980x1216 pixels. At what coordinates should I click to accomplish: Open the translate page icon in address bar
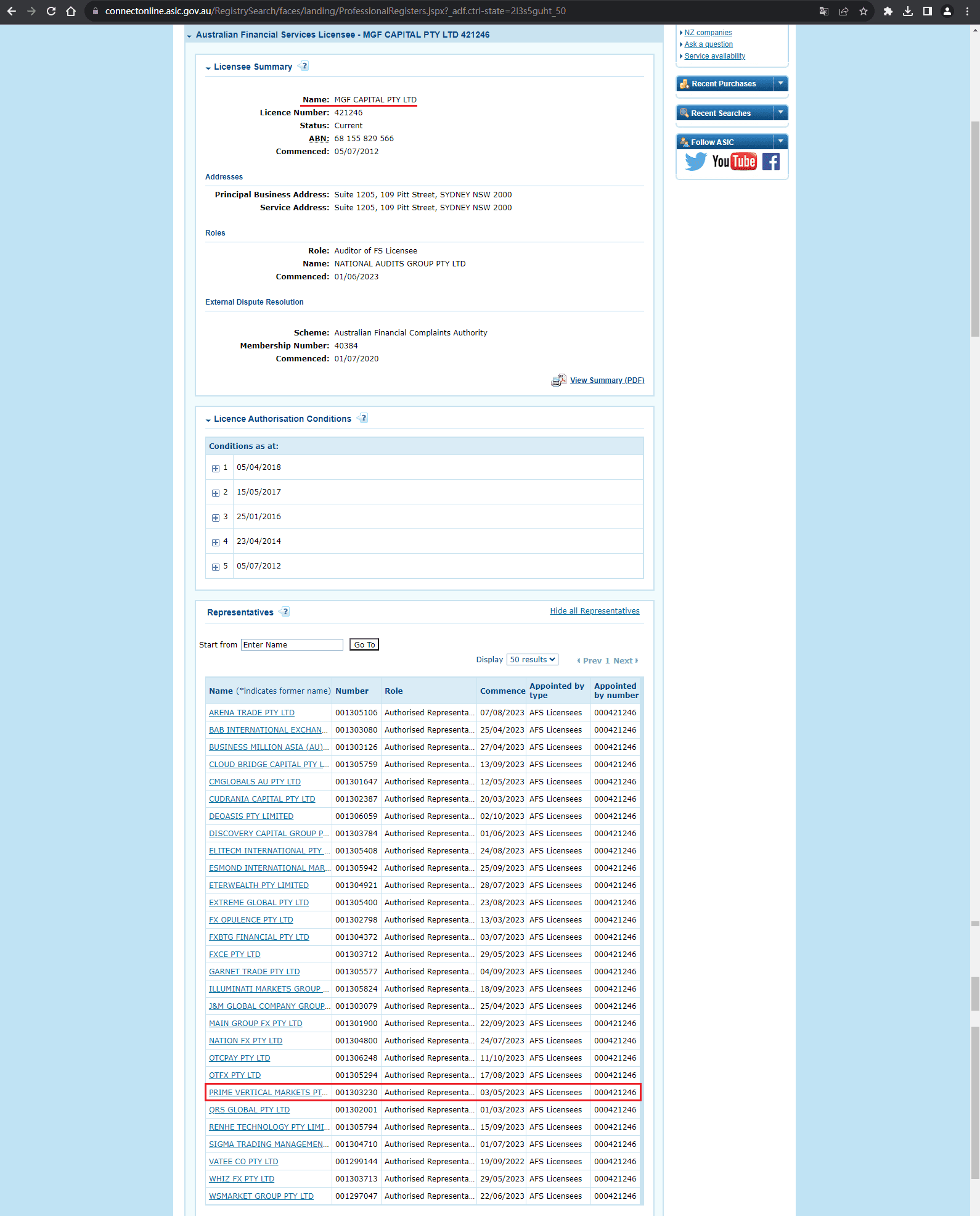pyautogui.click(x=824, y=11)
